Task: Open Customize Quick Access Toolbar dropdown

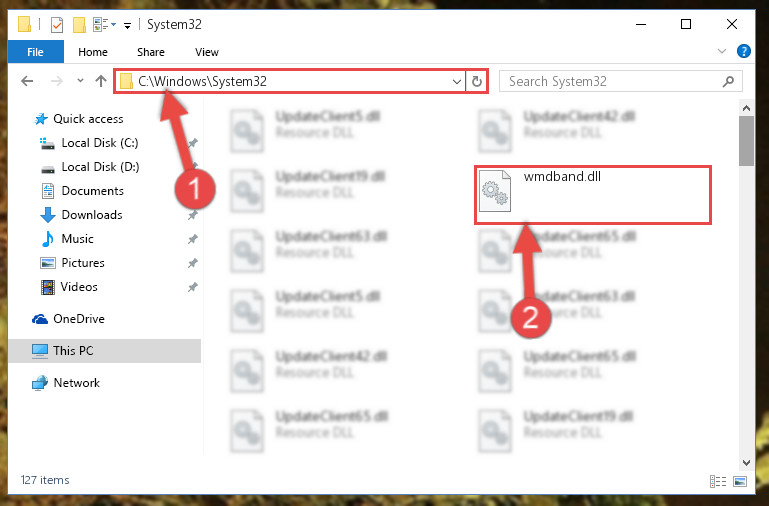Action: click(x=128, y=25)
